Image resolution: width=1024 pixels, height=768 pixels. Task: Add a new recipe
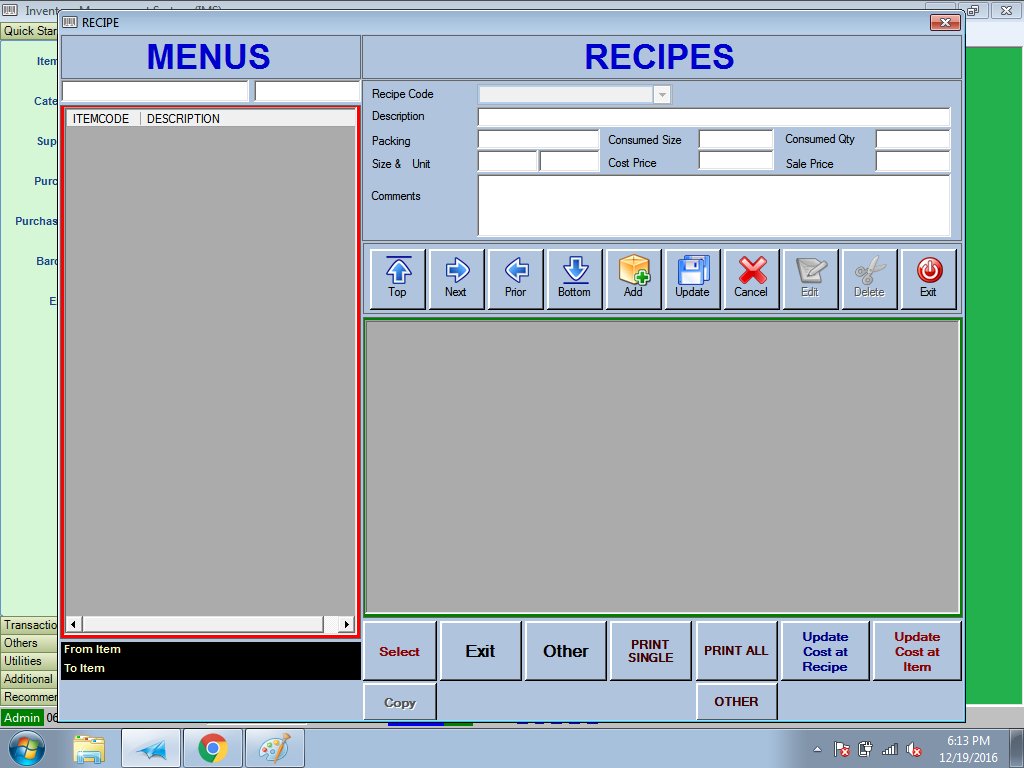click(633, 278)
